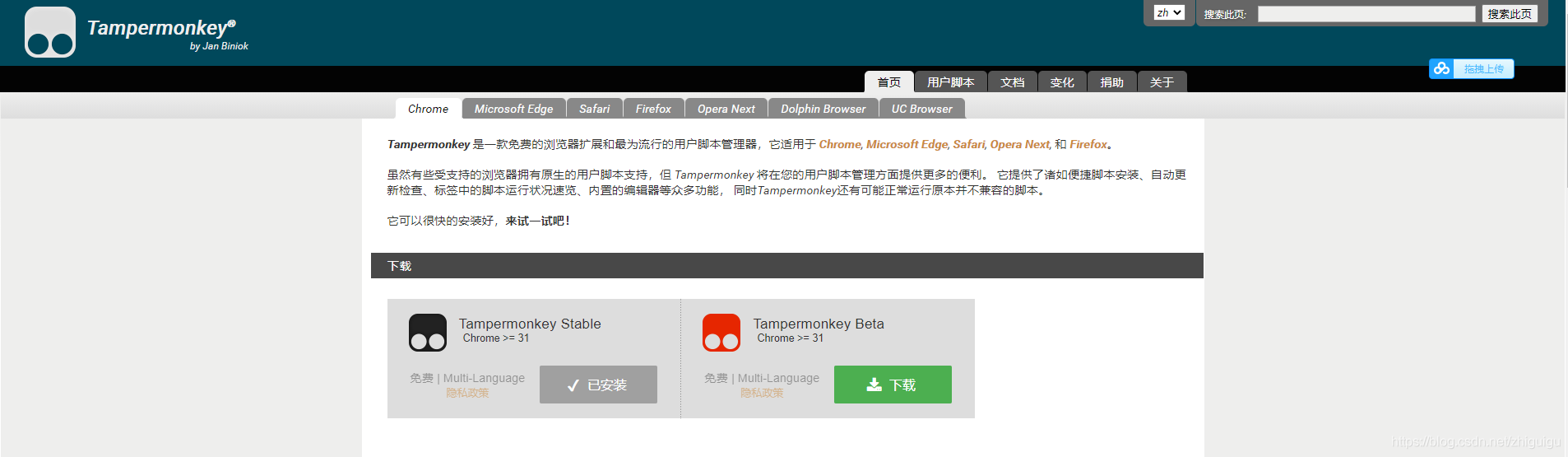Select the 首页 navigation tab
This screenshot has width=1568, height=457.
pyautogui.click(x=889, y=82)
